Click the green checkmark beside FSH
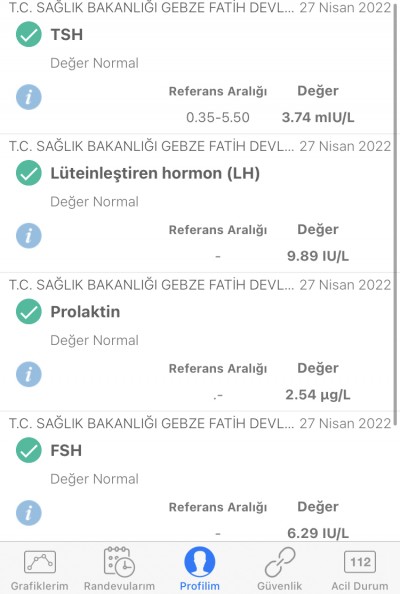 click(29, 450)
